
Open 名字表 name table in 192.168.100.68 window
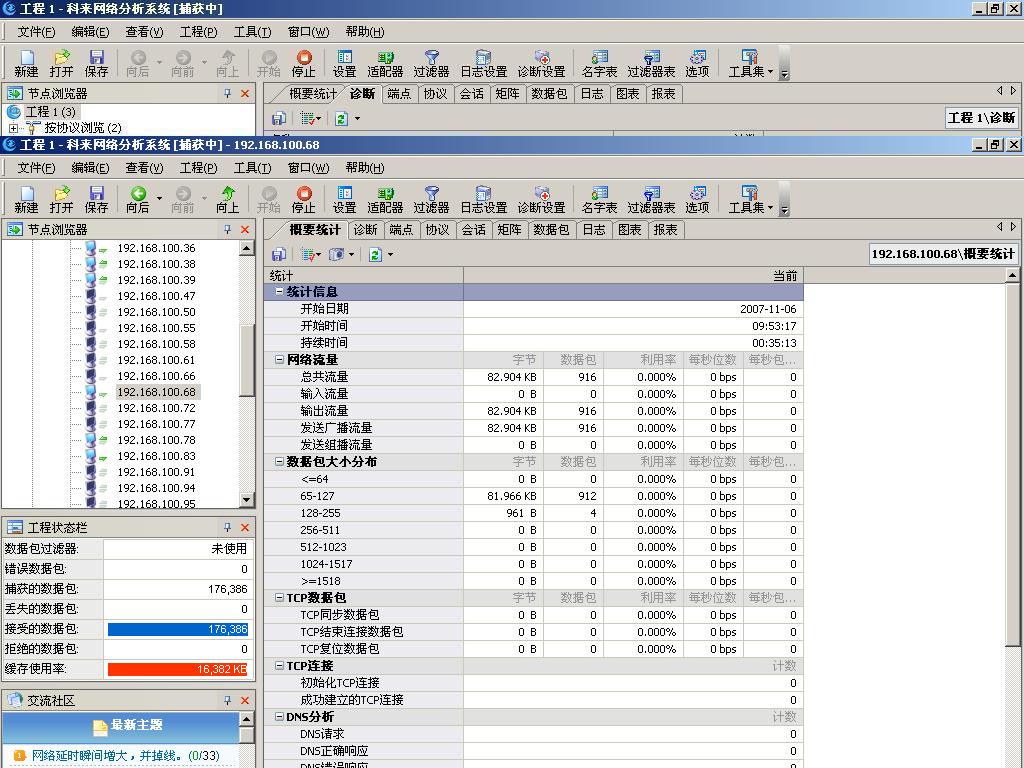599,199
